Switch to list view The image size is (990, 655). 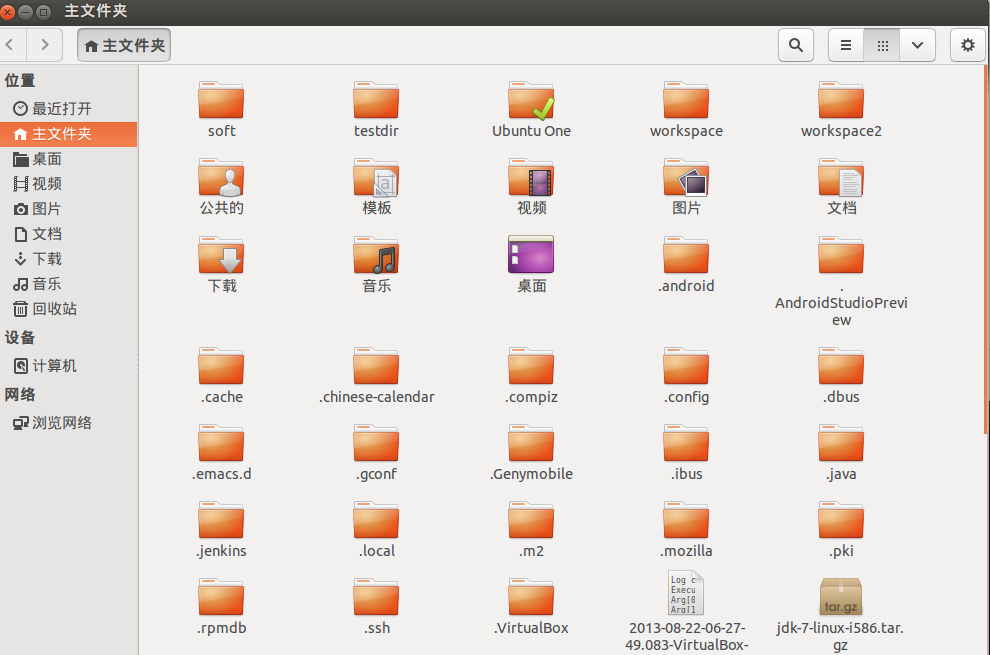(x=845, y=45)
